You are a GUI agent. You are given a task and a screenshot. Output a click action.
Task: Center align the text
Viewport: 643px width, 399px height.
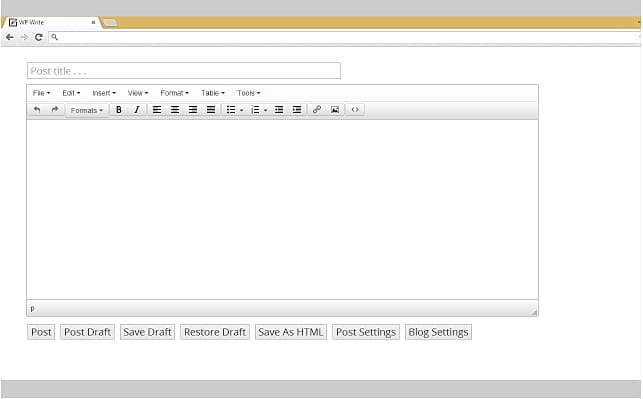(175, 110)
